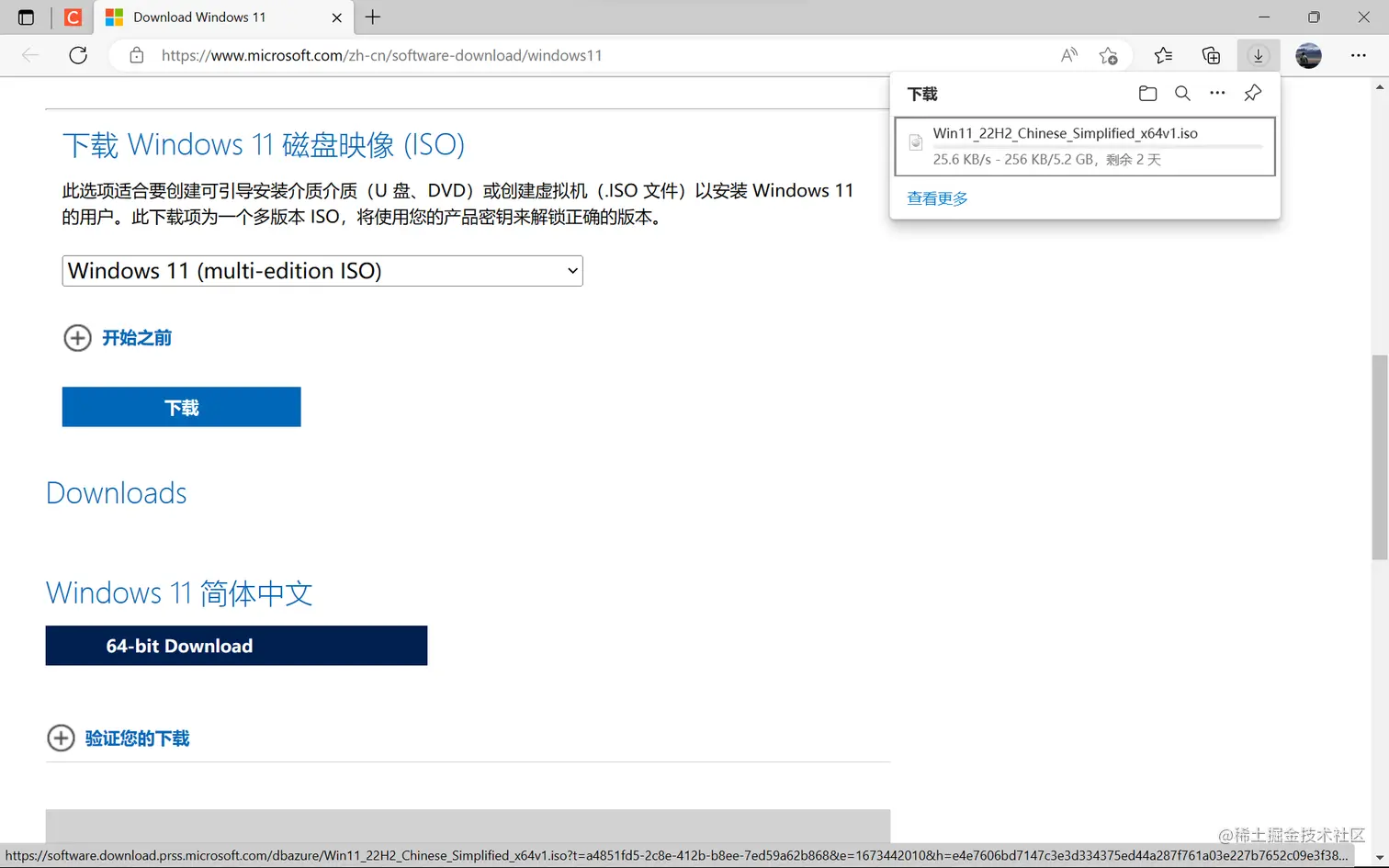This screenshot has height=868, width=1389.
Task: Add this page to favorites
Action: [1108, 55]
